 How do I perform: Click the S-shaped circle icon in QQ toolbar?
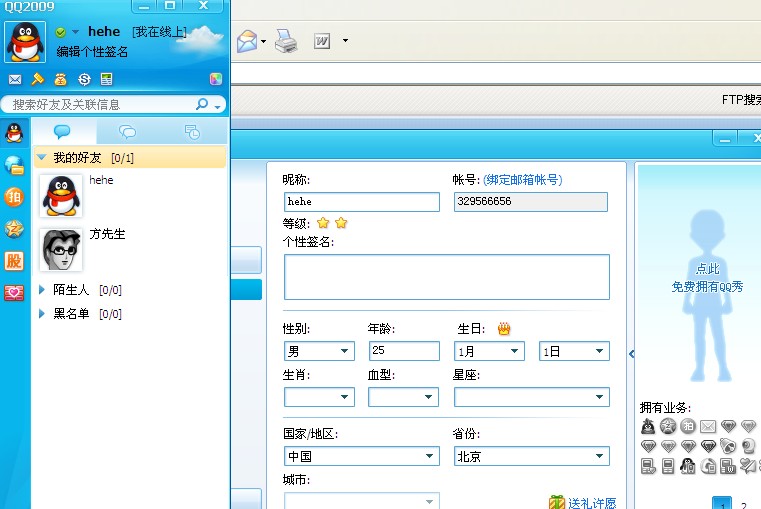(x=84, y=79)
